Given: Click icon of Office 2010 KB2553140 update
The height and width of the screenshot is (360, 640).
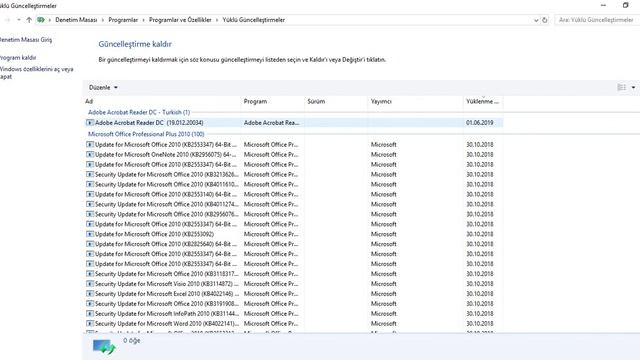Looking at the screenshot, I should (x=90, y=194).
